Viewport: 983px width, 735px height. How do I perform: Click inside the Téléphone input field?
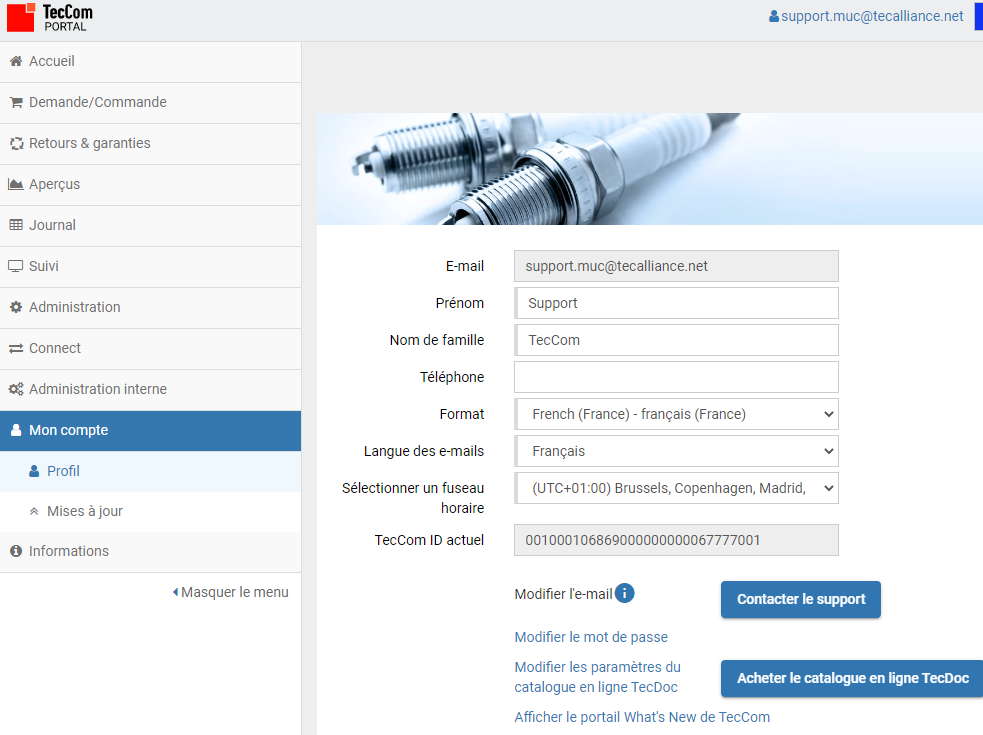[676, 377]
